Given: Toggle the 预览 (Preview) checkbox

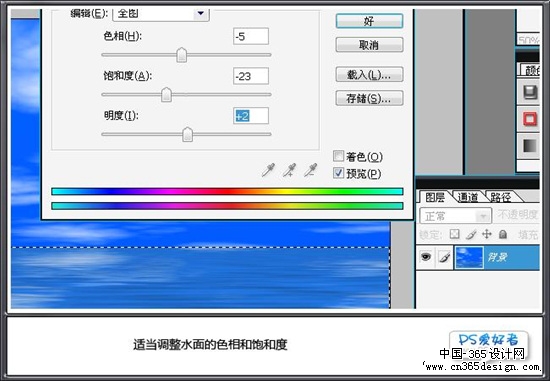Looking at the screenshot, I should tap(338, 173).
